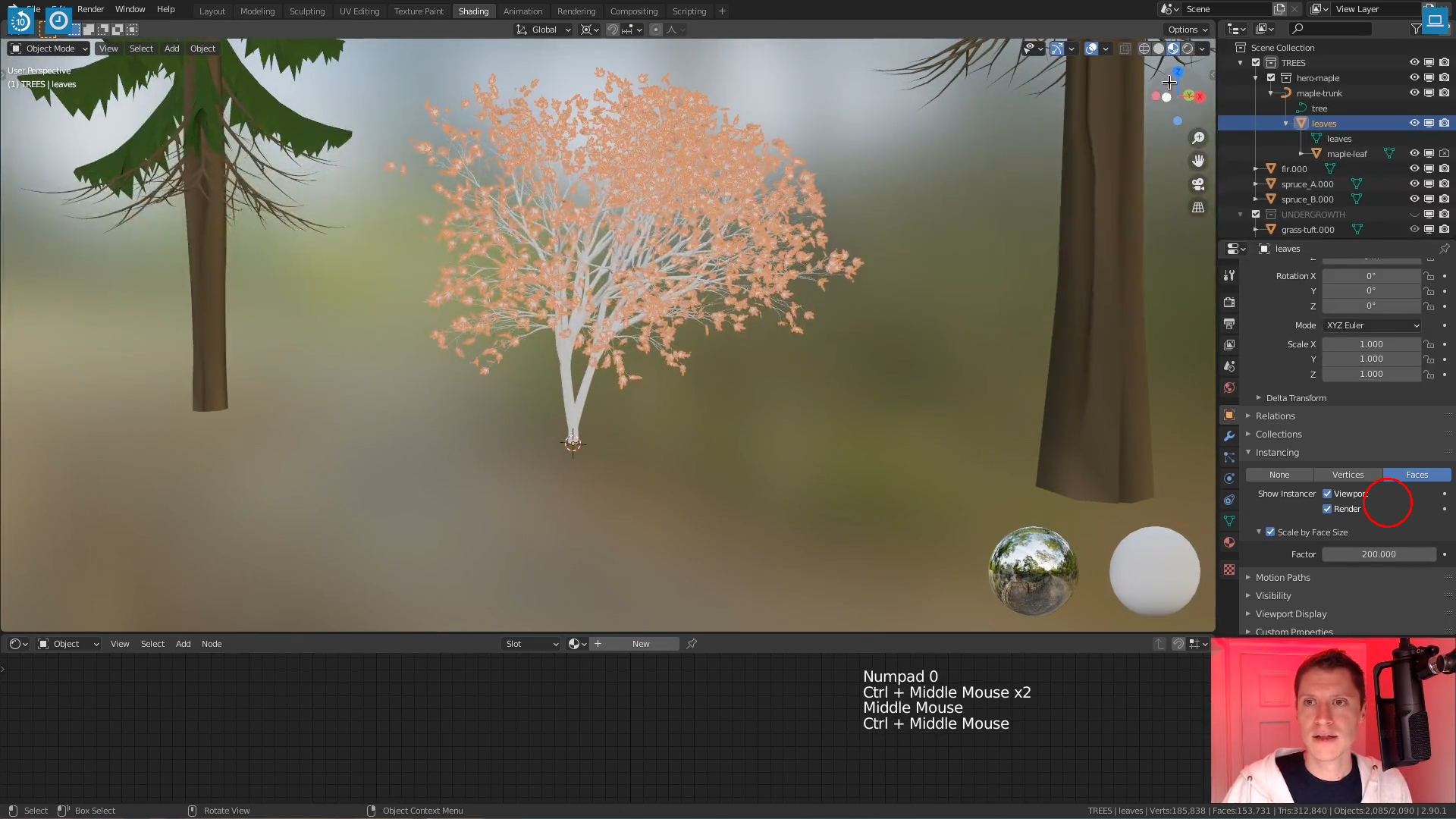Viewport: 1456px width, 819px height.
Task: Uncheck the Render checkbox under Show Instancer
Action: [x=1327, y=509]
